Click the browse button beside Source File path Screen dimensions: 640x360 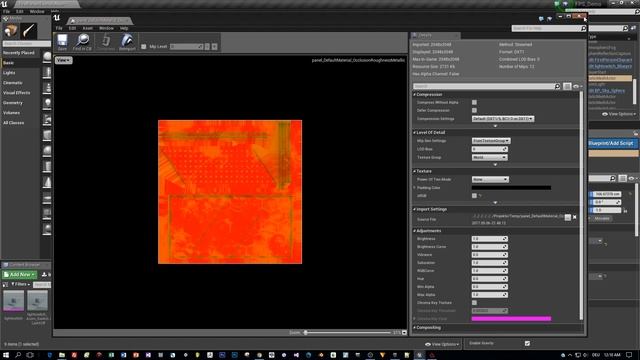(x=568, y=218)
